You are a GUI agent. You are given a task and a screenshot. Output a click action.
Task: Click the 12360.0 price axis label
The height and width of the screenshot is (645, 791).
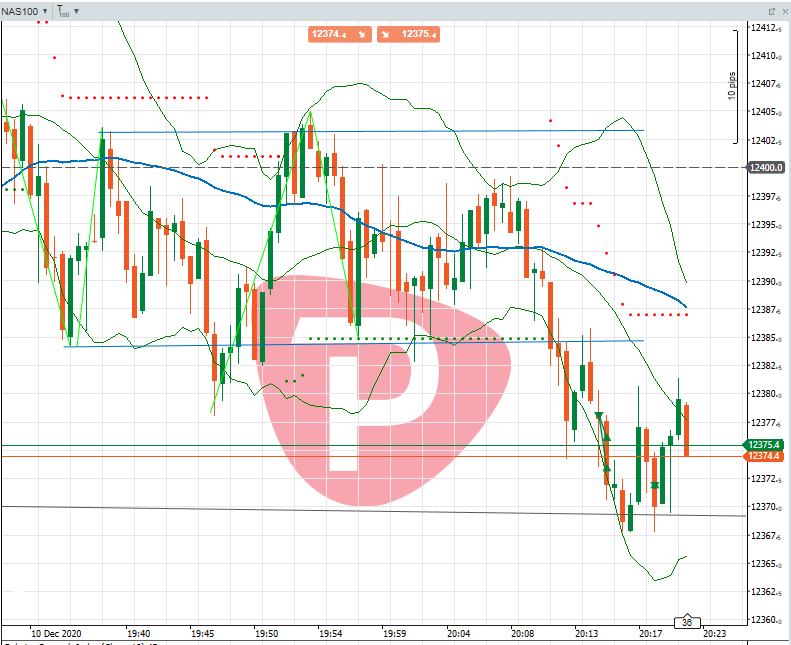click(x=766, y=620)
